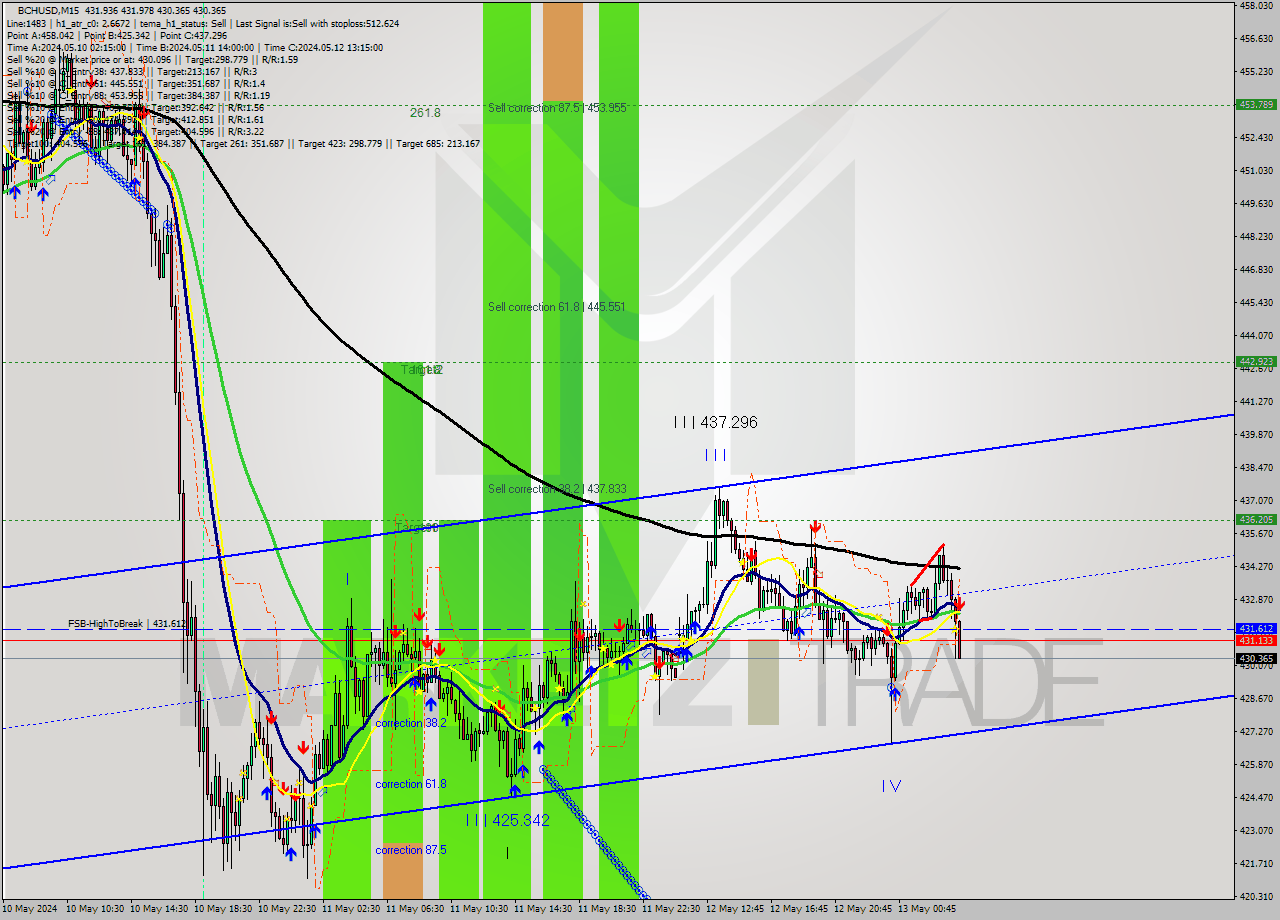This screenshot has width=1280, height=920.
Task: Click the 458.030 price axis label
Action: click(x=1256, y=6)
